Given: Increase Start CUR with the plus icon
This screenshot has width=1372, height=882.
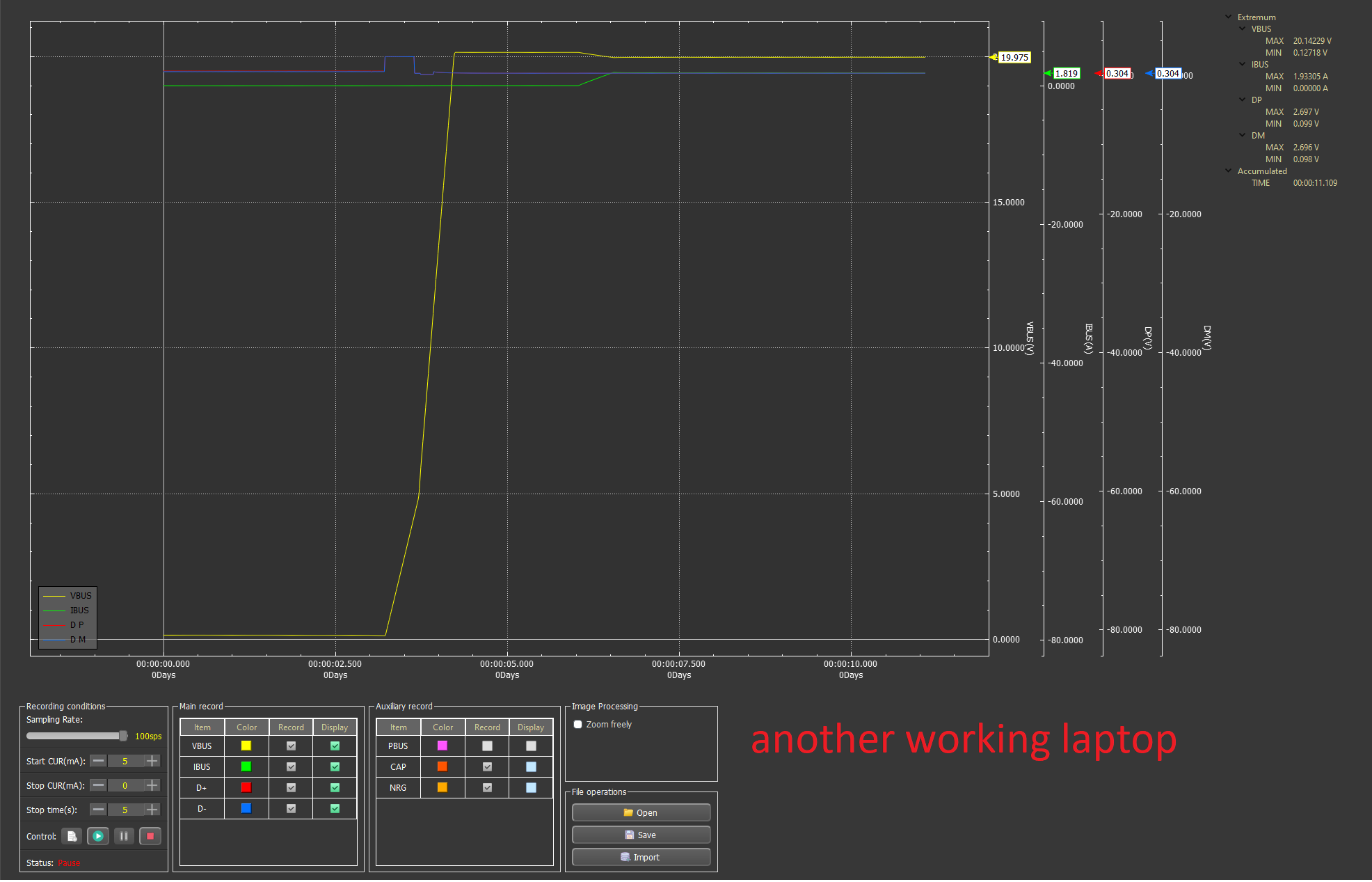Looking at the screenshot, I should 152,761.
